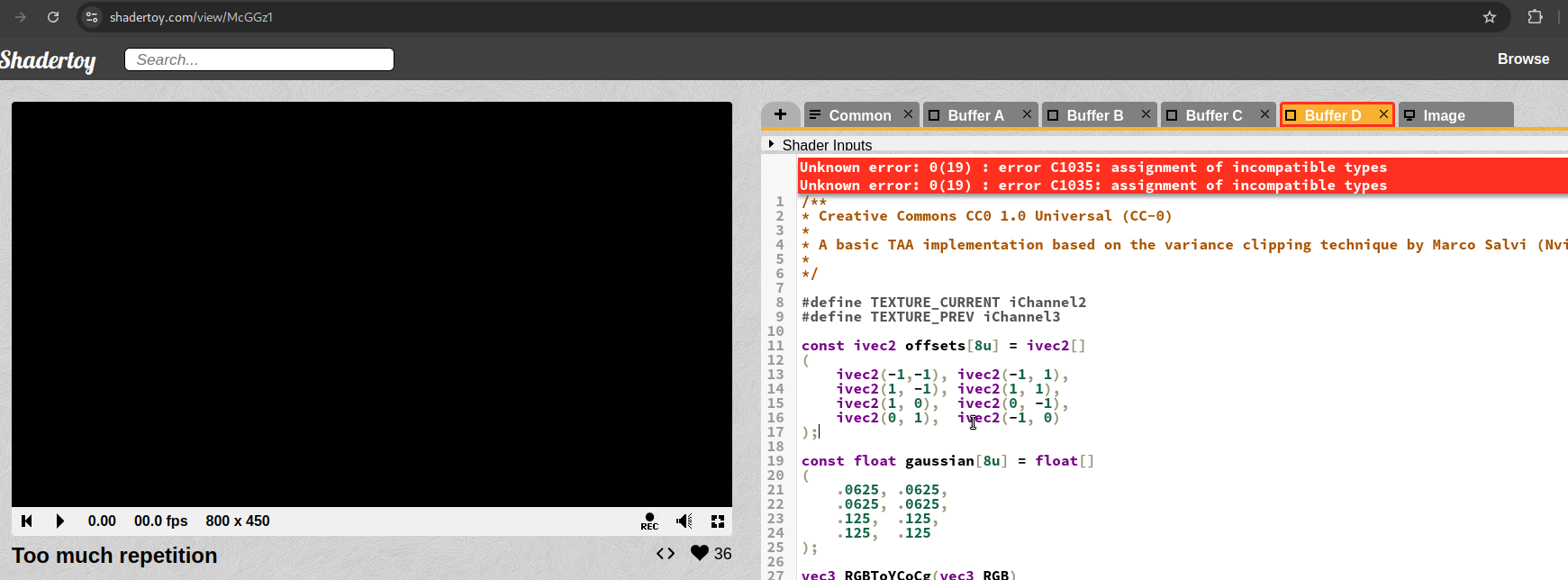Switch to the Common tab
Viewport: 1568px width, 580px height.
tap(859, 115)
